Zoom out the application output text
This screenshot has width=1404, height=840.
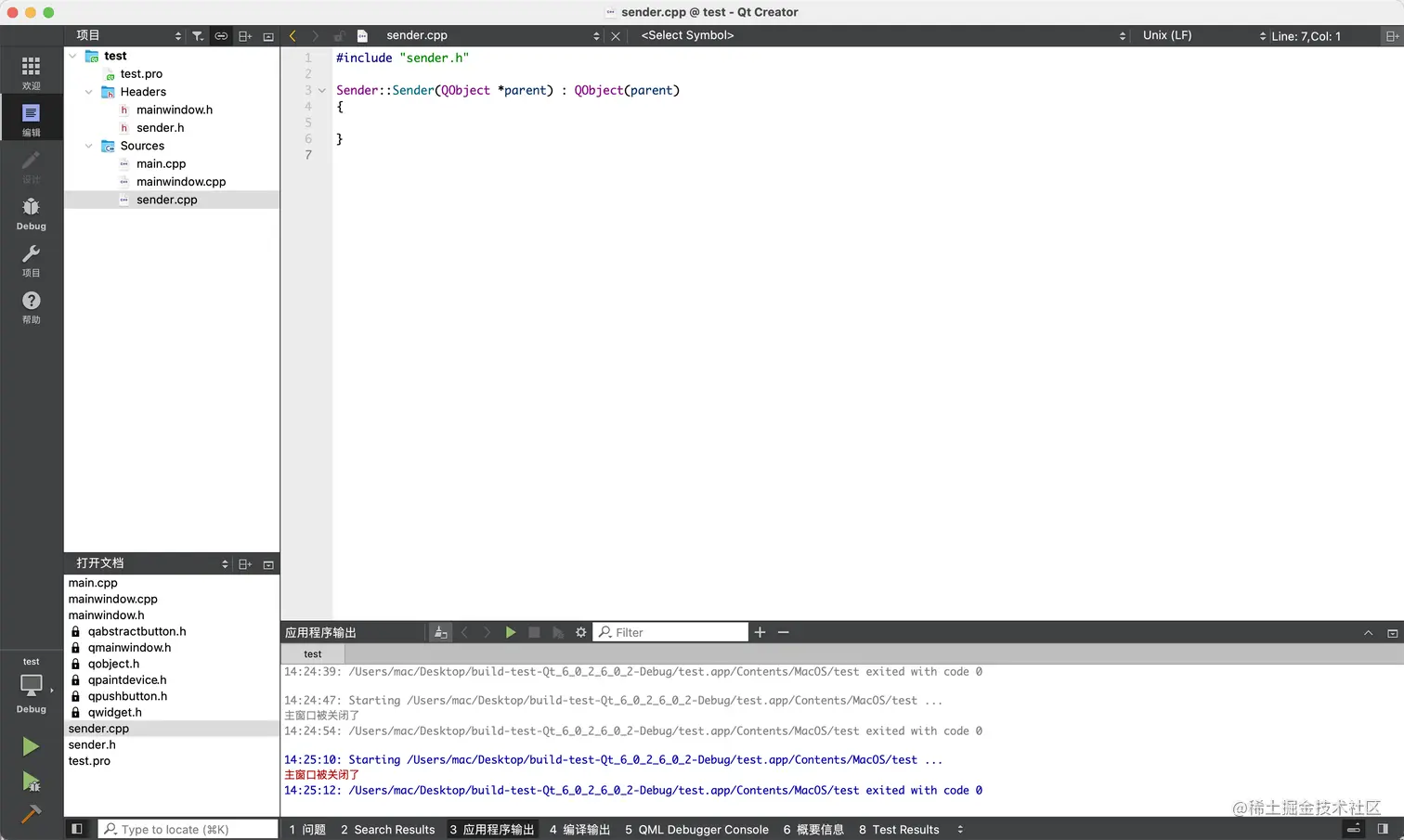pyautogui.click(x=784, y=632)
